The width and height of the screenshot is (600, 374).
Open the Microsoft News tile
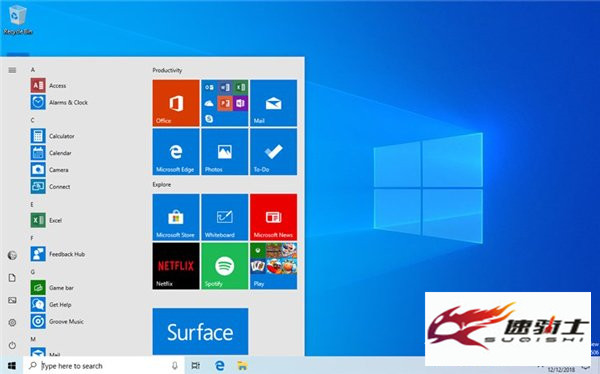(273, 217)
